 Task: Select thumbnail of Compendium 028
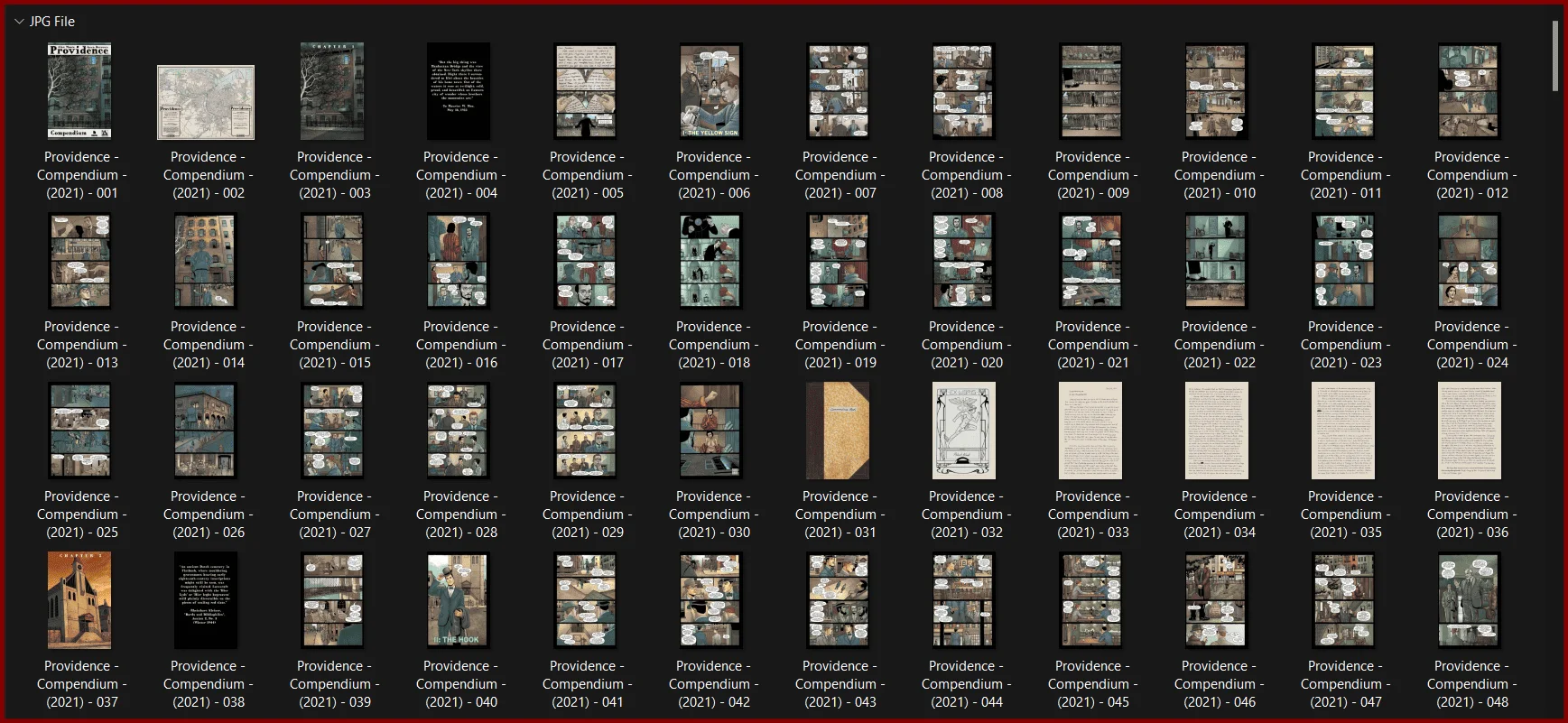pyautogui.click(x=459, y=431)
